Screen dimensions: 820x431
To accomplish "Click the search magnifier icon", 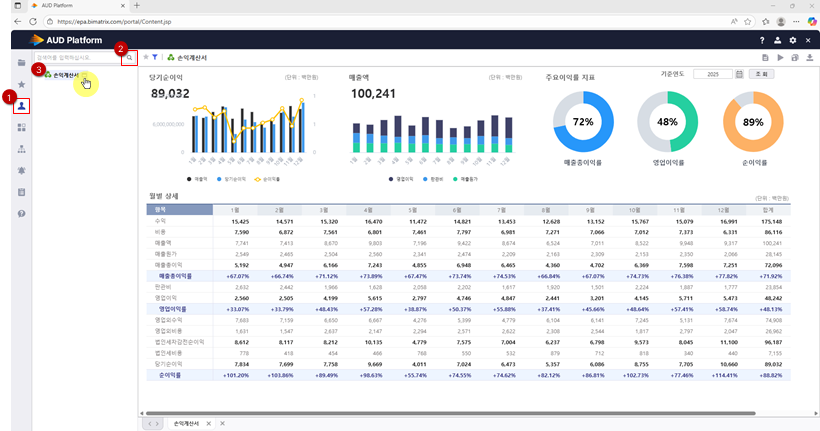I will point(128,58).
